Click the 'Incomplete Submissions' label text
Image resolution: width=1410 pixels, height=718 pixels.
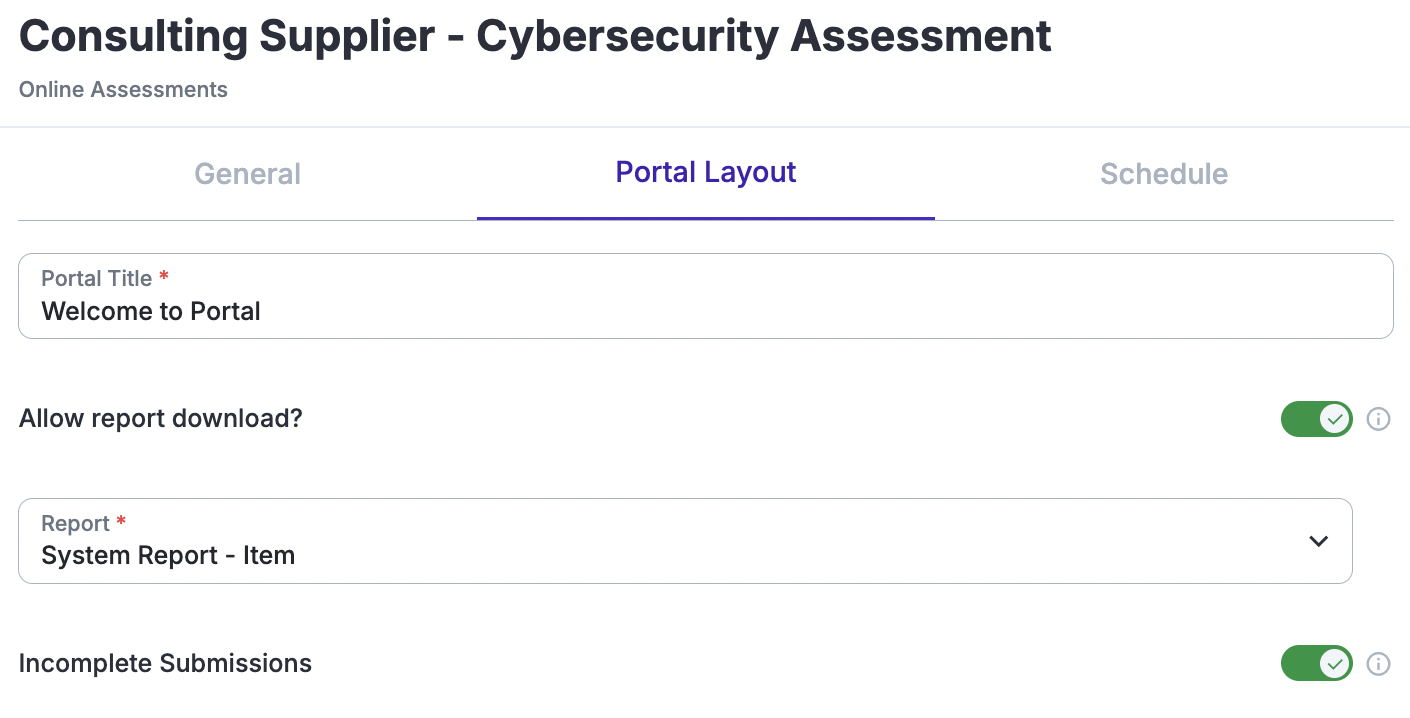[x=165, y=664]
